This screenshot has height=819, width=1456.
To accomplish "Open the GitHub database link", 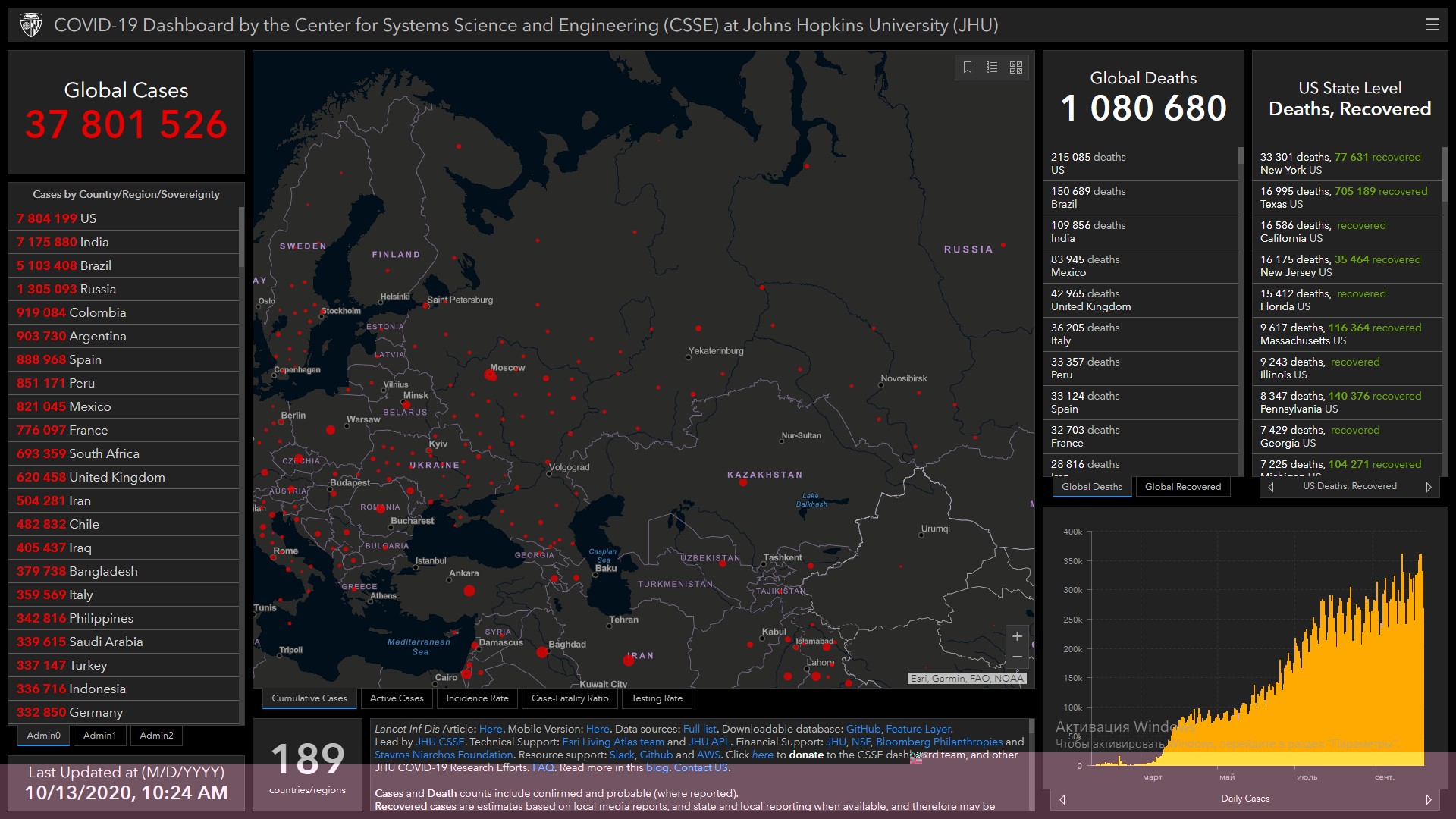I will [863, 729].
